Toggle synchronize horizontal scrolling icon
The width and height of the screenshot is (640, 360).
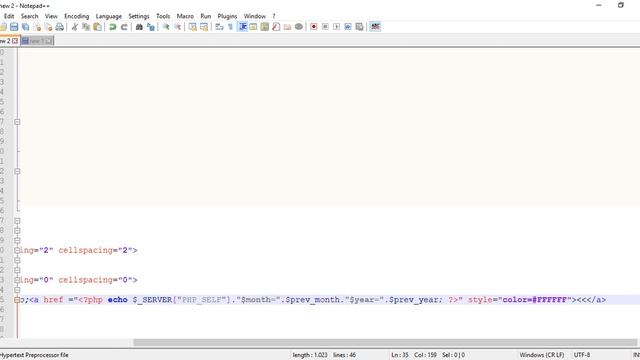204,27
